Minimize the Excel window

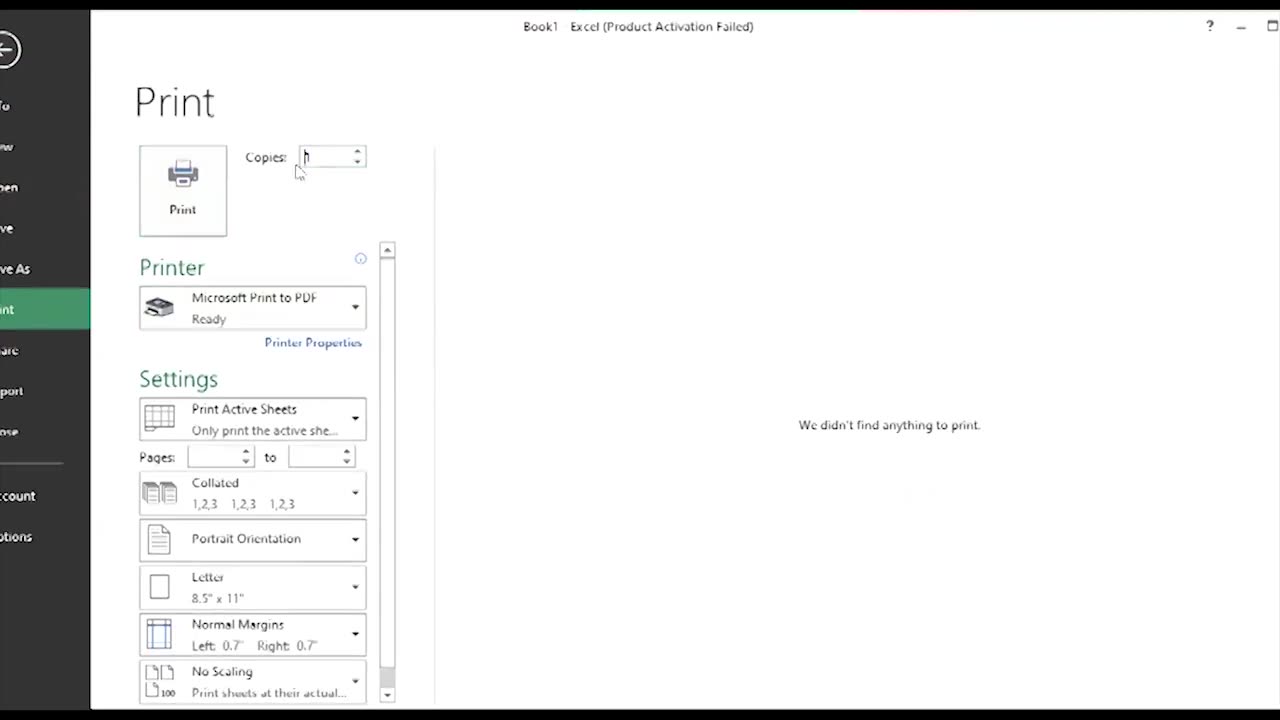(1241, 27)
